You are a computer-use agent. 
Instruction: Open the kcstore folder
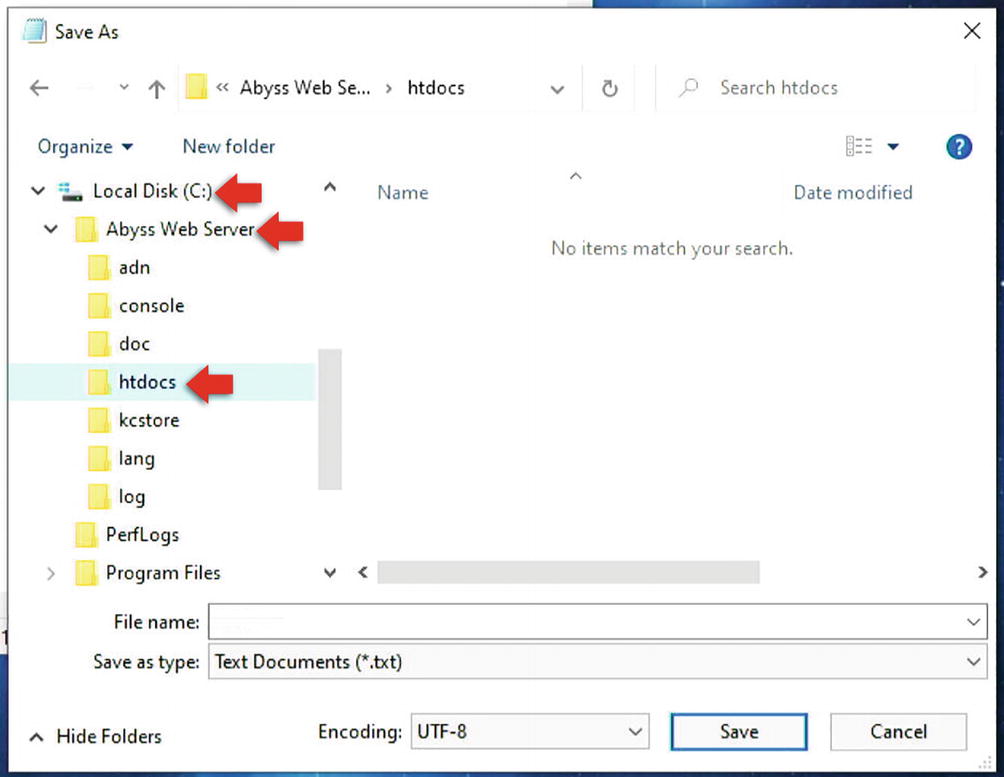pos(149,420)
